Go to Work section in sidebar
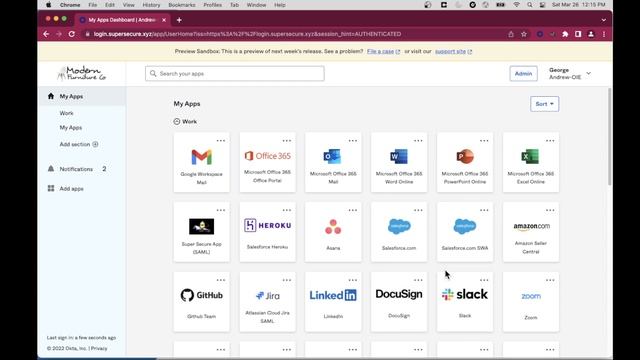 67,113
